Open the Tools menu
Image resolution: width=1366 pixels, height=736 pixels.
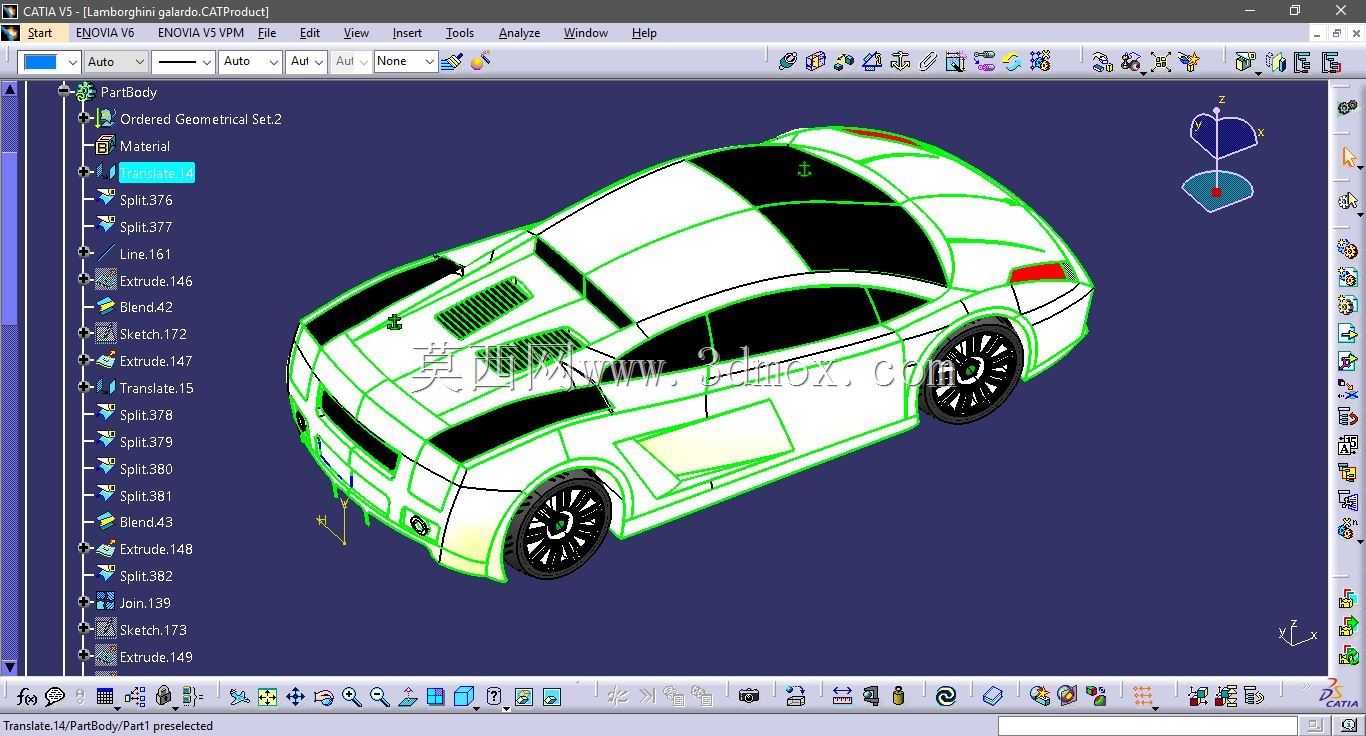pos(460,33)
